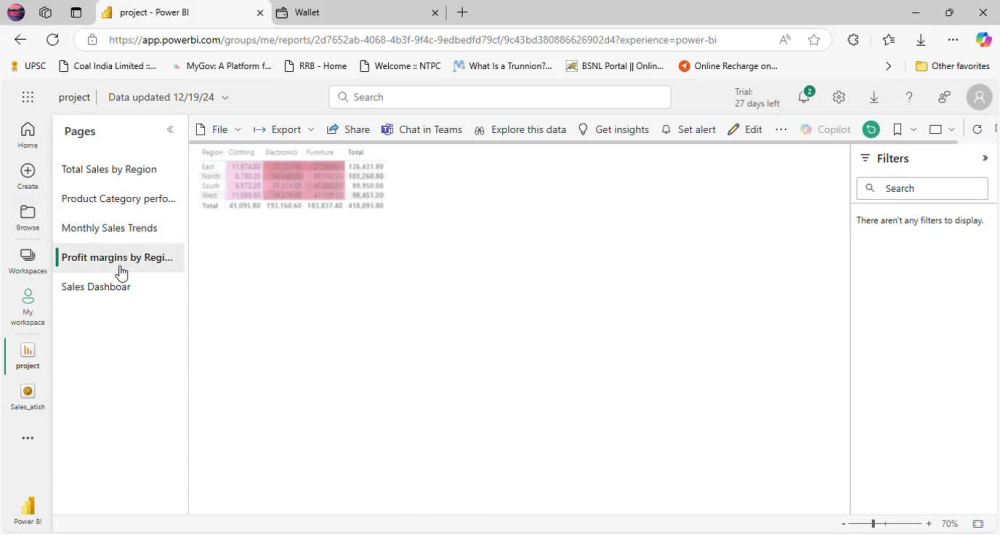Open a new browser tab
Image resolution: width=1000 pixels, height=535 pixels.
462,12
